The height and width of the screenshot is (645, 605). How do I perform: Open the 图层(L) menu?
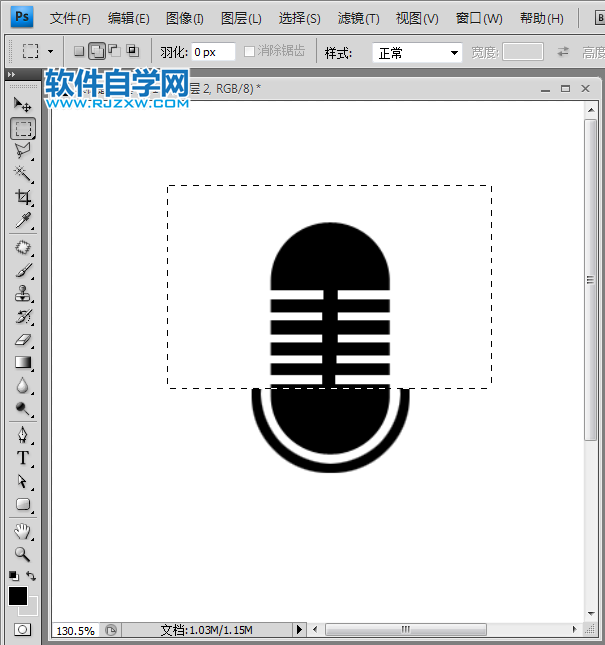(x=241, y=18)
